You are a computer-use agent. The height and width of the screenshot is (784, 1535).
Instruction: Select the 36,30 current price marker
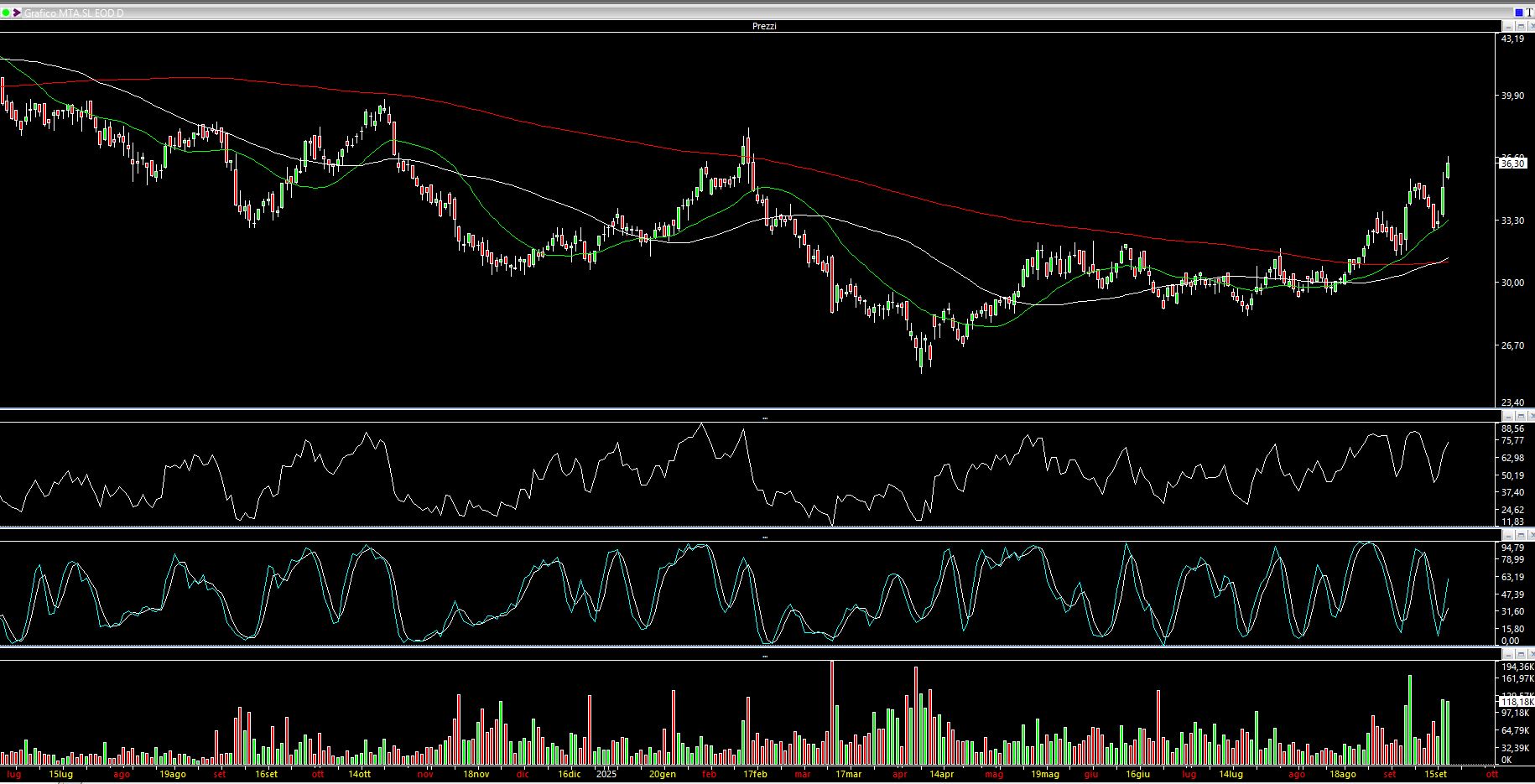pyautogui.click(x=1512, y=164)
